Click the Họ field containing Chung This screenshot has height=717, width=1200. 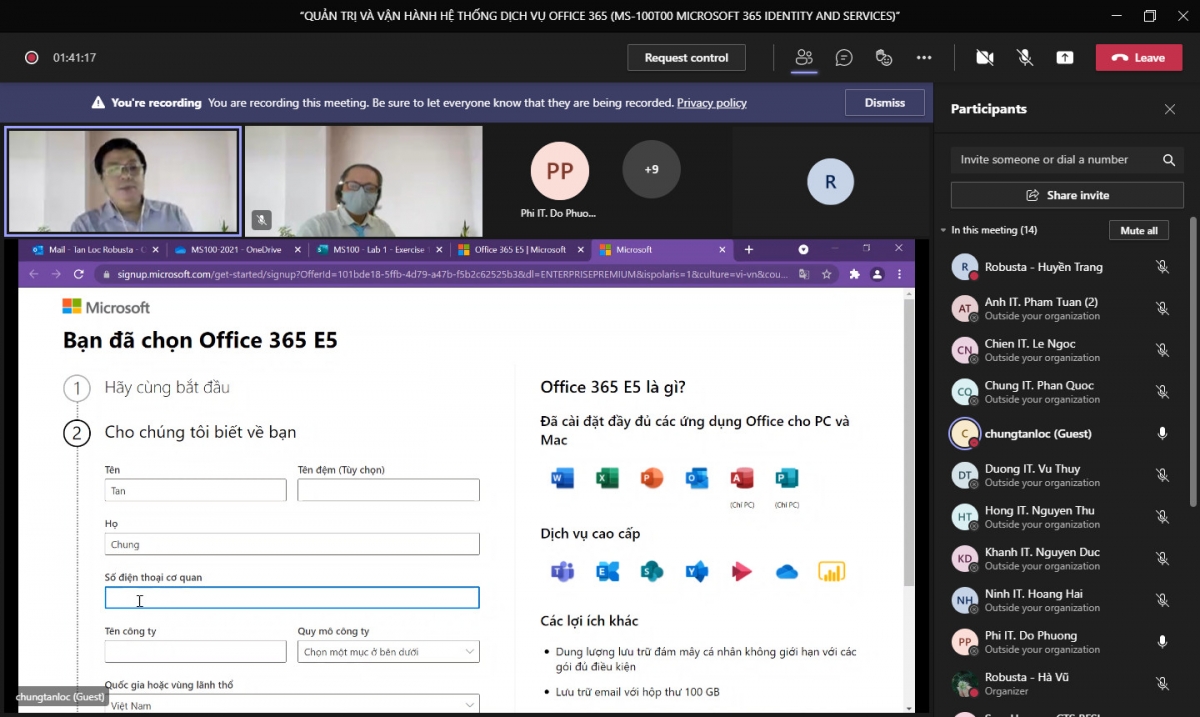point(292,544)
